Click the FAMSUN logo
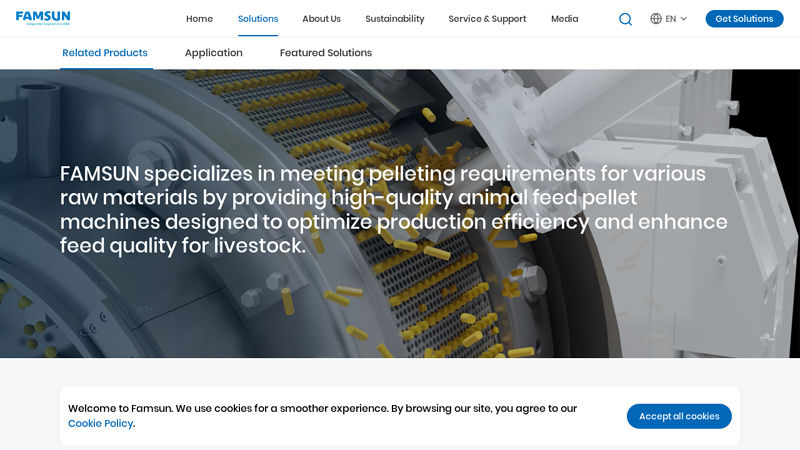 [x=43, y=18]
